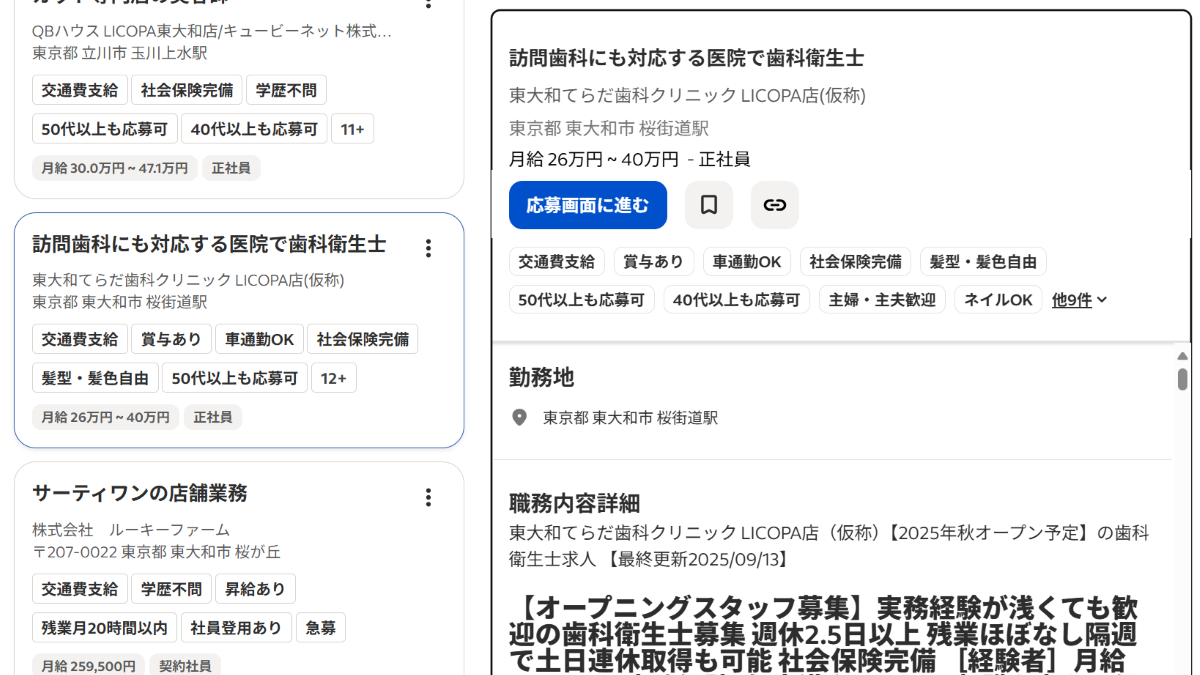Open job title 訪問歯科にも対応する医院で歯科衛生士 in list
This screenshot has width=1200, height=675.
(x=209, y=244)
